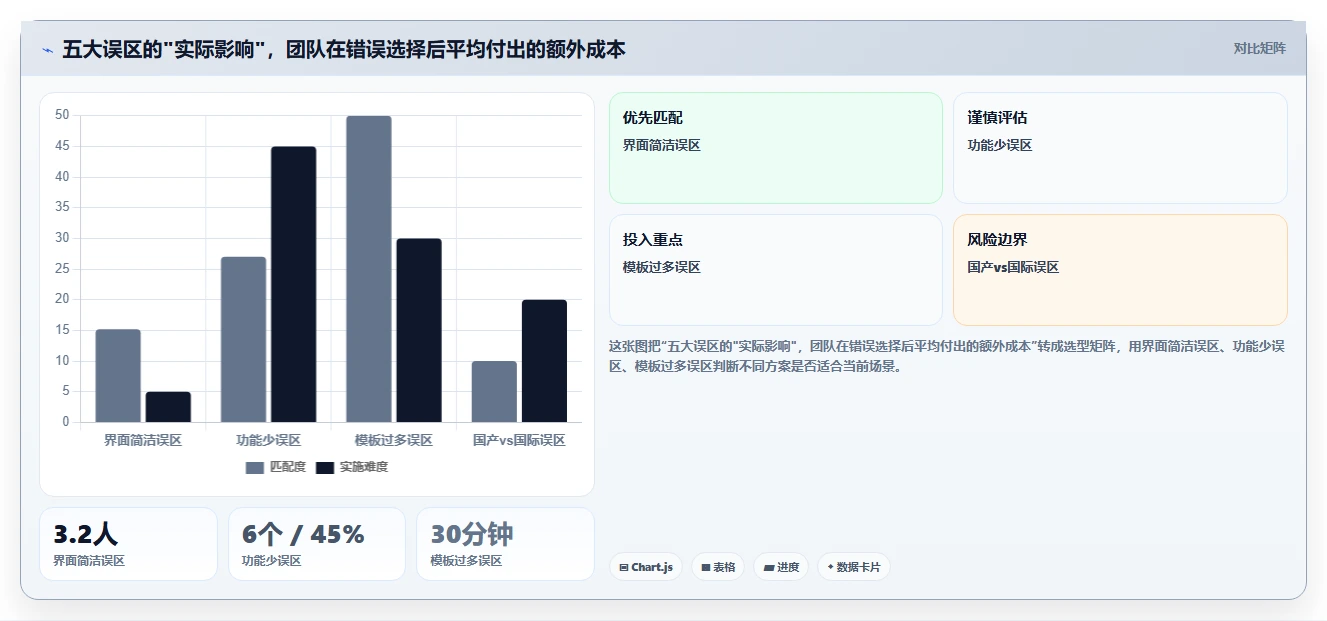1327x621 pixels.
Task: Click the 国产vs国际误区 x-axis label
Action: [x=519, y=440]
